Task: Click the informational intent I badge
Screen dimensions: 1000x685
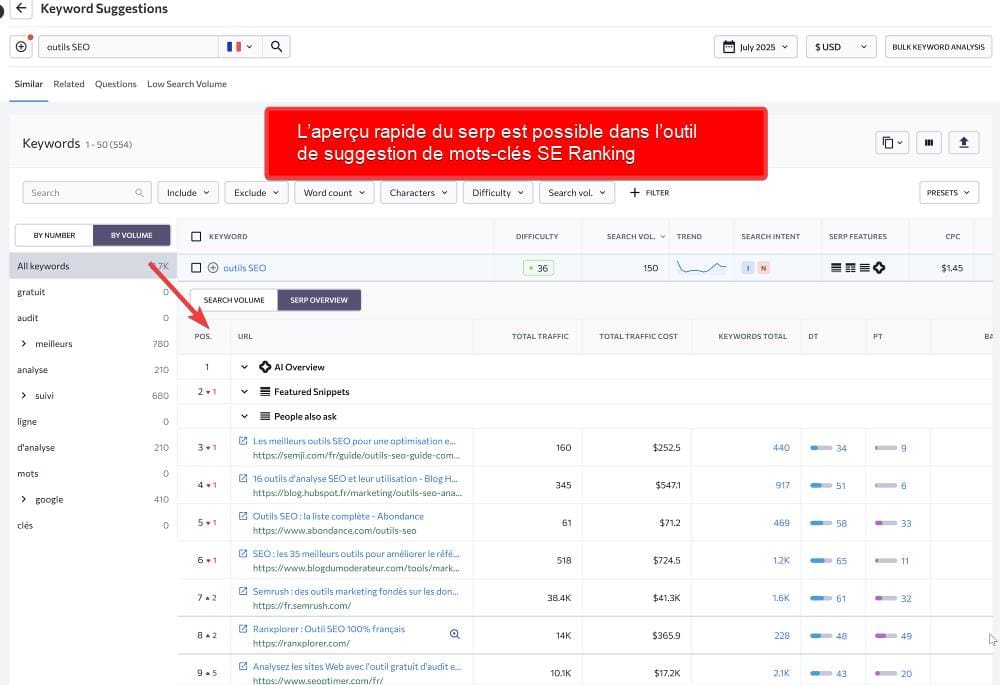Action: (x=747, y=268)
